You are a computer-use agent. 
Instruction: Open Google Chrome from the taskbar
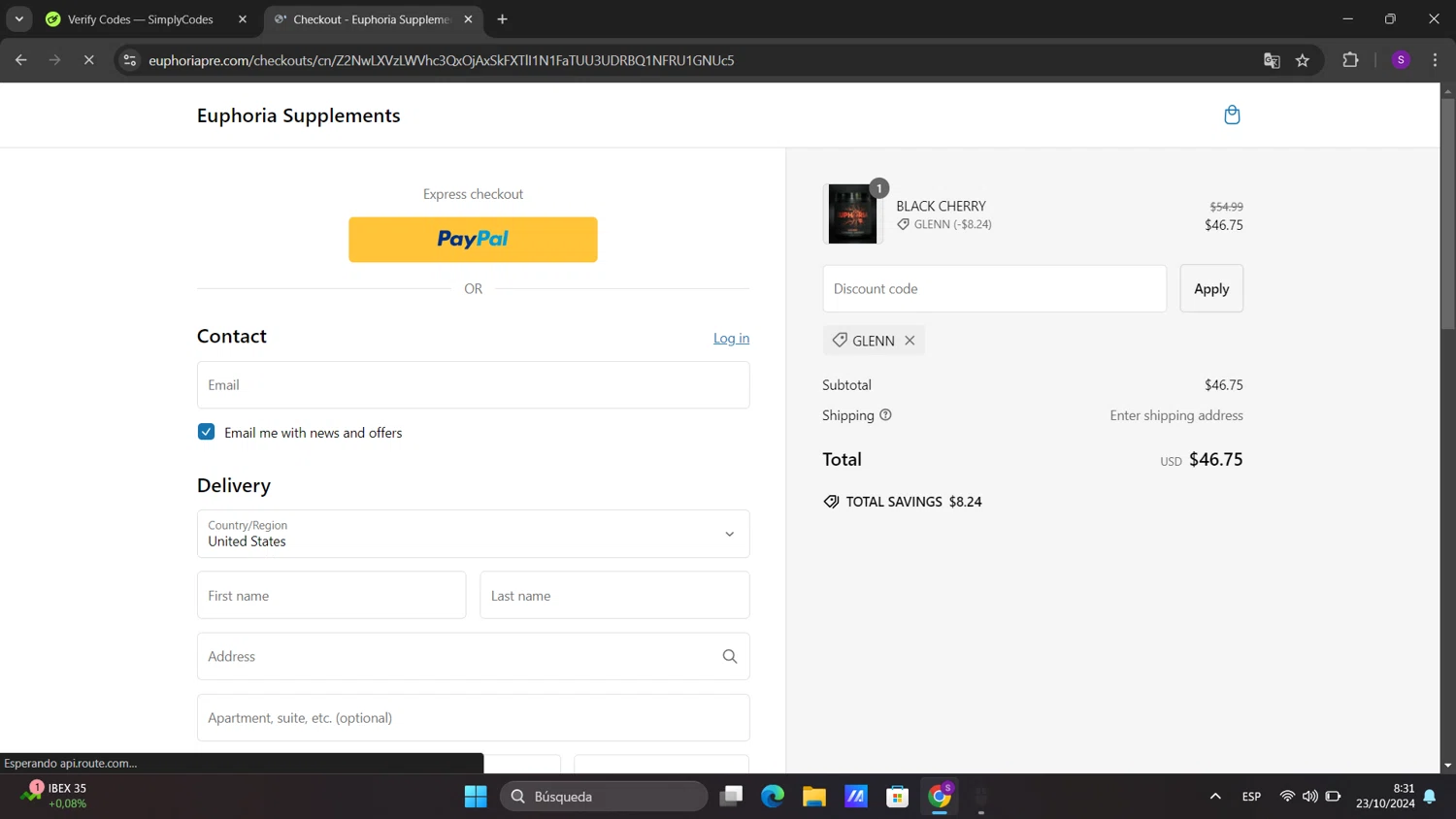(x=940, y=797)
